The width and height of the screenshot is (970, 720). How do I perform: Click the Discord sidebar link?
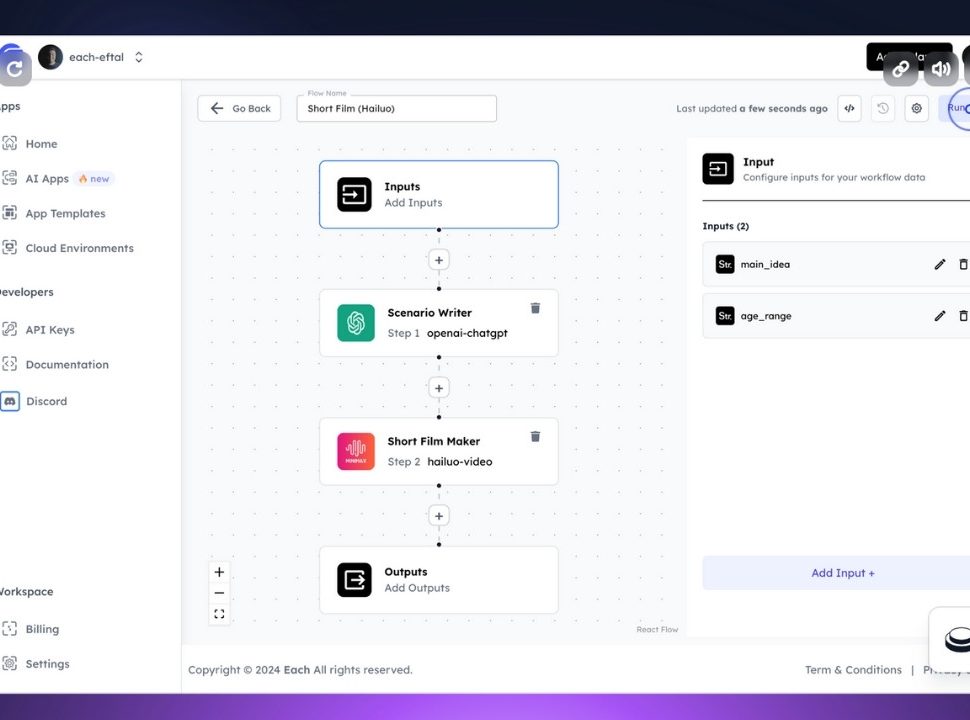(46, 401)
